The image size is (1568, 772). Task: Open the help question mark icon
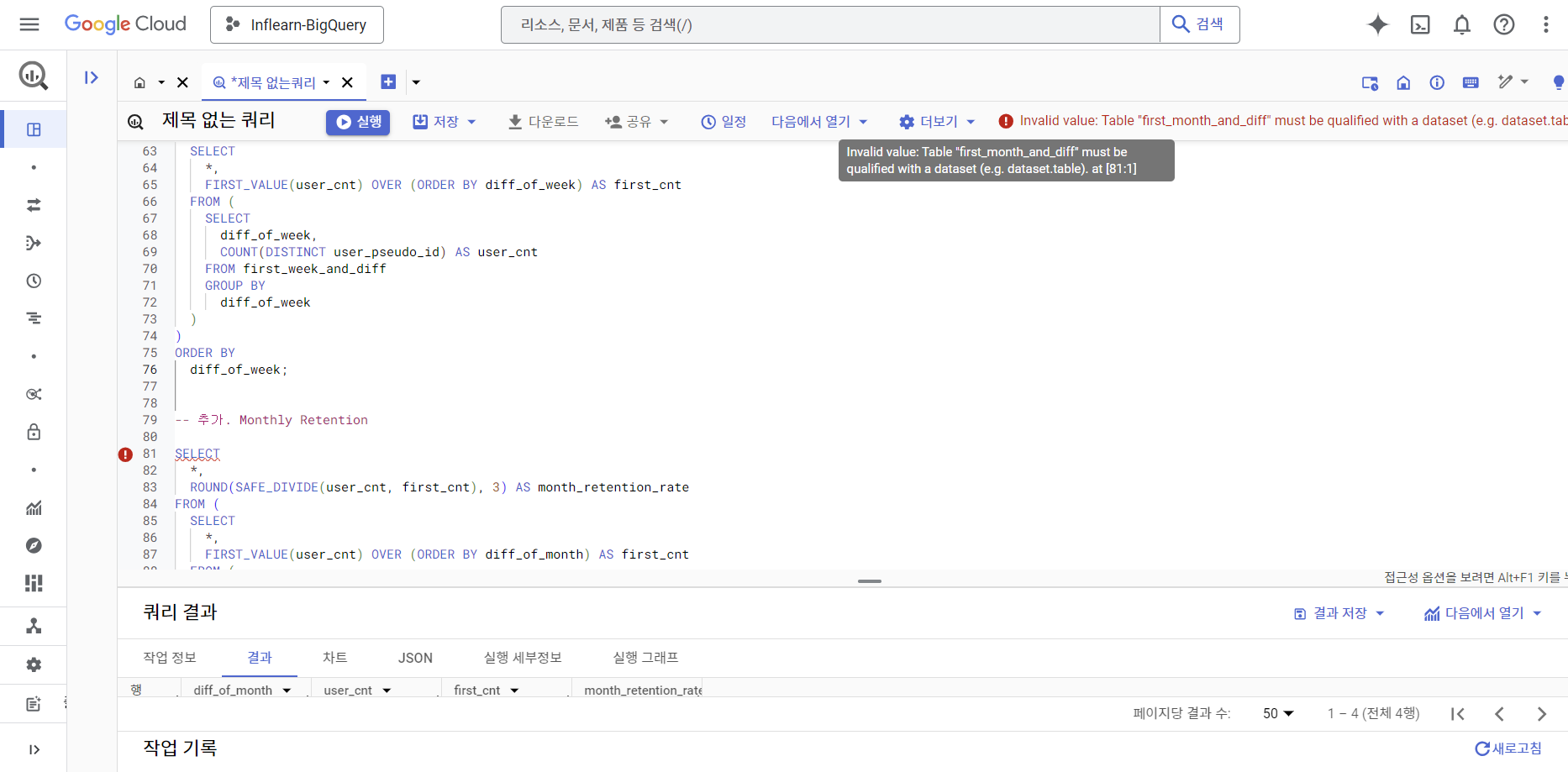pyautogui.click(x=1504, y=24)
